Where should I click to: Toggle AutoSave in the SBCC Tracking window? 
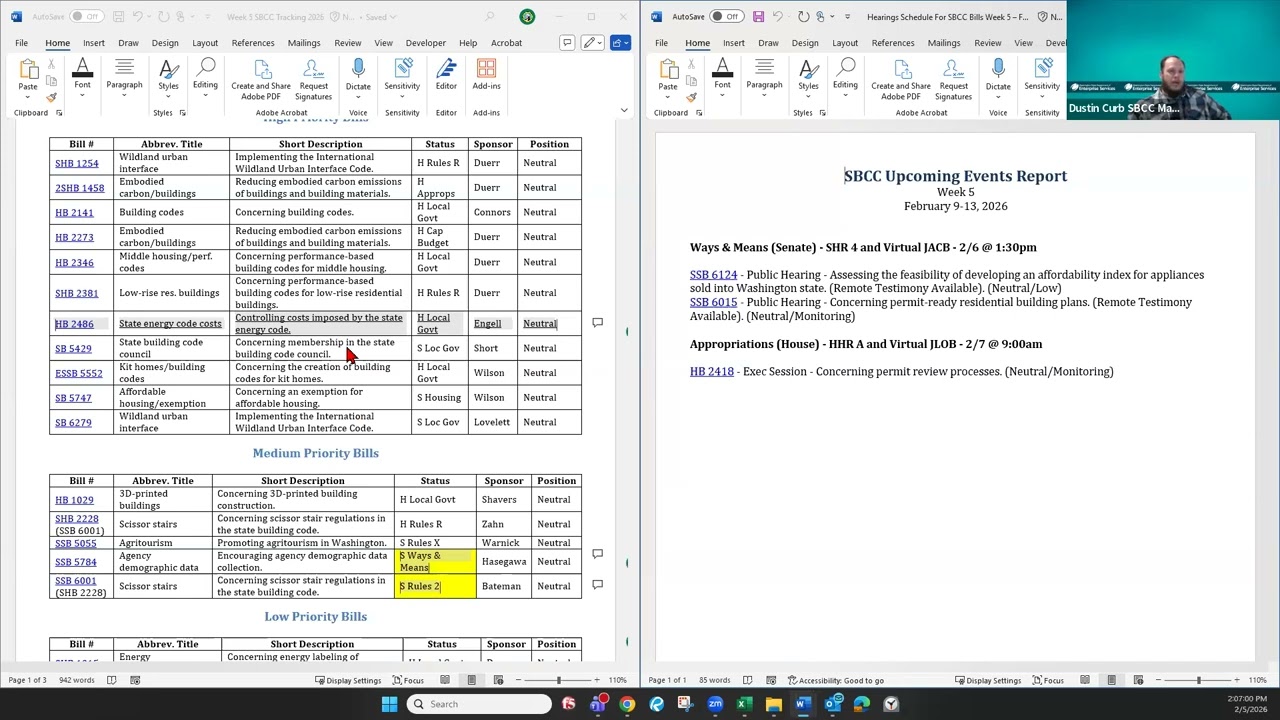(x=86, y=17)
